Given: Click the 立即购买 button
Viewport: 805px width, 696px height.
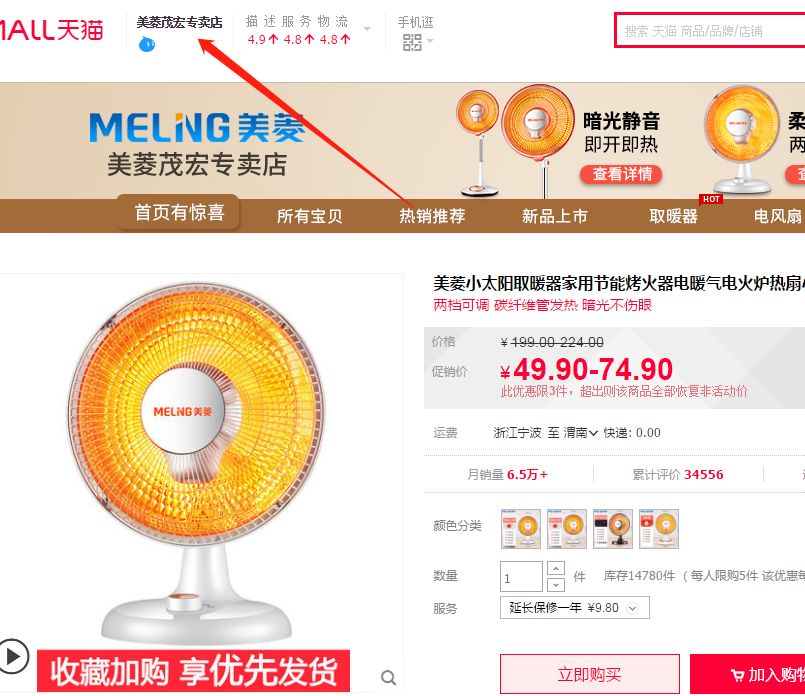Looking at the screenshot, I should click(x=589, y=674).
